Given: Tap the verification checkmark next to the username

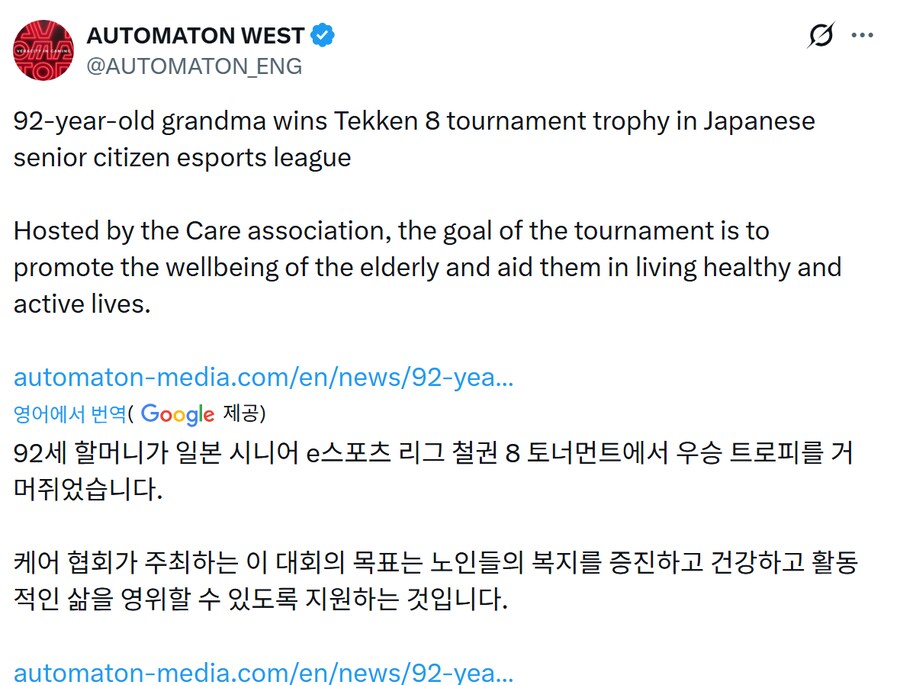Looking at the screenshot, I should coord(320,33).
